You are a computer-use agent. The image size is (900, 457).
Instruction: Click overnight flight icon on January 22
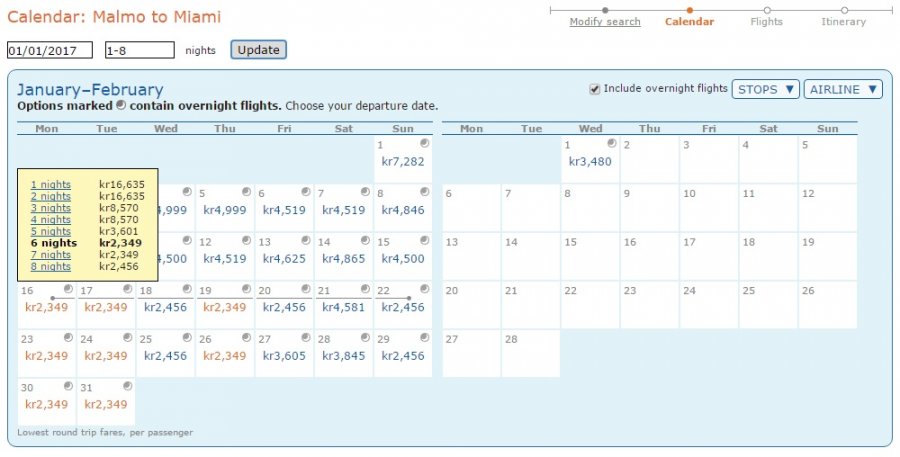point(425,289)
